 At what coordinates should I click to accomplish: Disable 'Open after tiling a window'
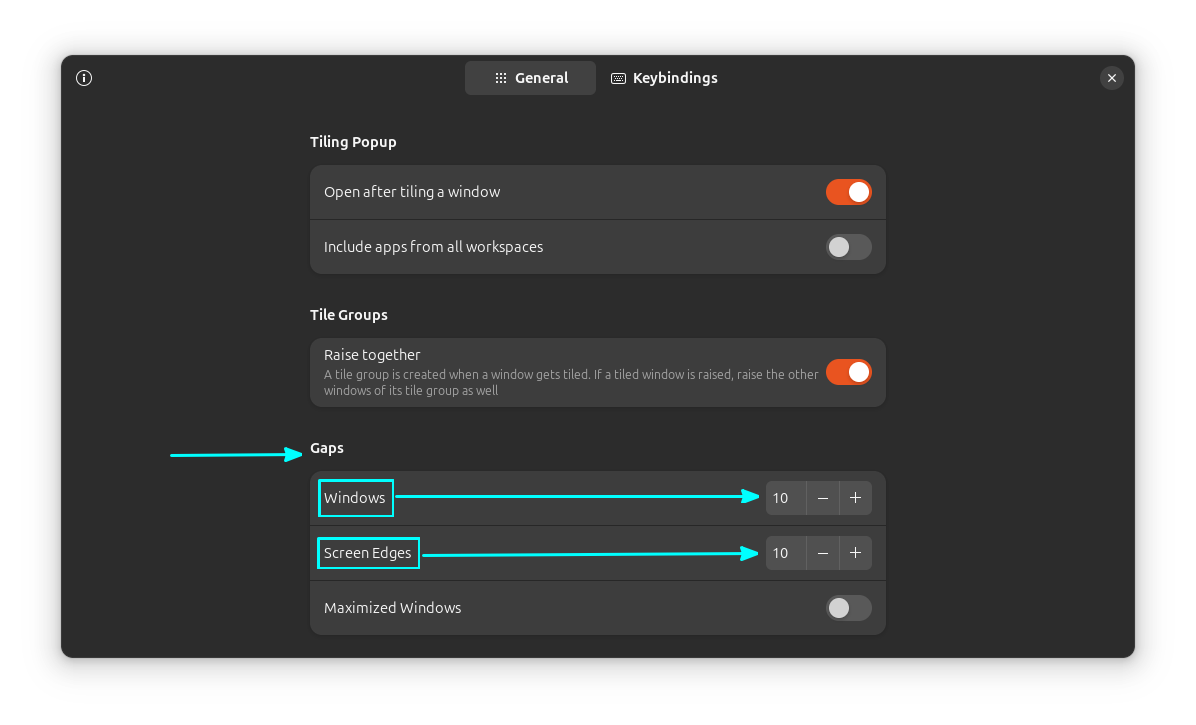click(848, 191)
